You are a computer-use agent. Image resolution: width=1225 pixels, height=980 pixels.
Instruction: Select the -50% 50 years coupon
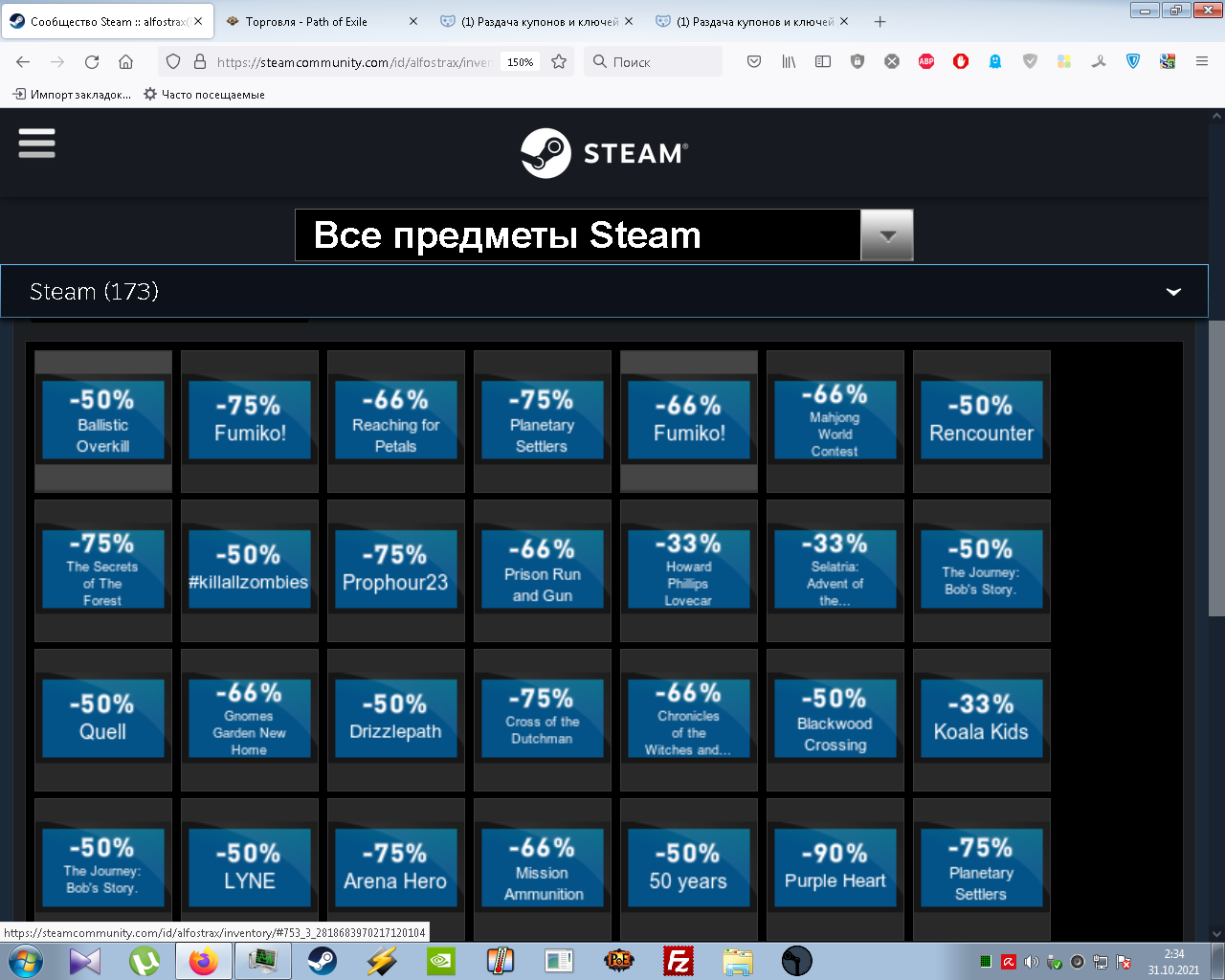tap(689, 869)
